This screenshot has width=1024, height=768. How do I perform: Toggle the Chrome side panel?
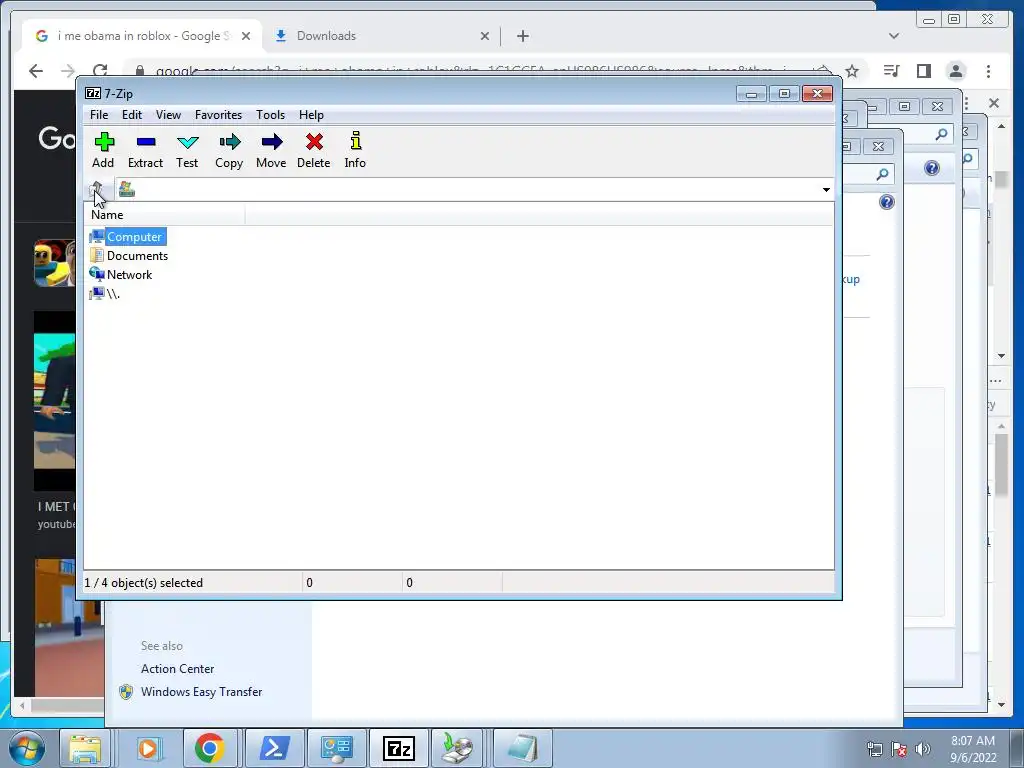(923, 71)
